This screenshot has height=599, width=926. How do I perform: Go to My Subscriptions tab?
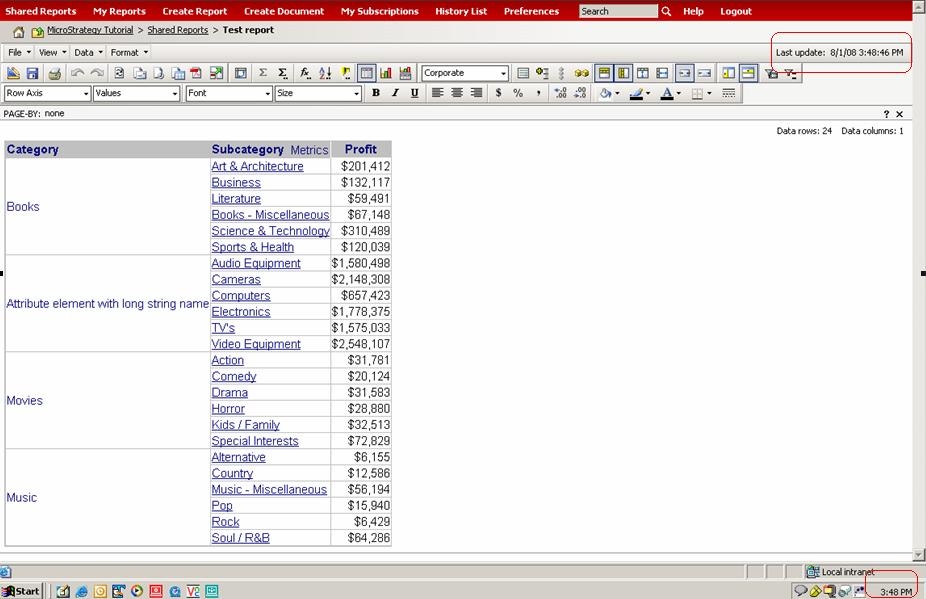point(380,11)
